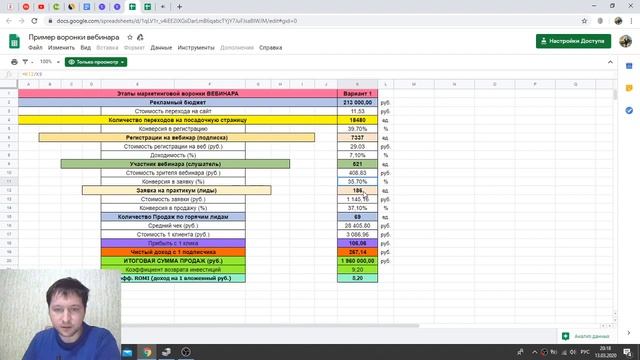
Task: Select the 'Рекламный бюджет' row label
Action: [178, 102]
